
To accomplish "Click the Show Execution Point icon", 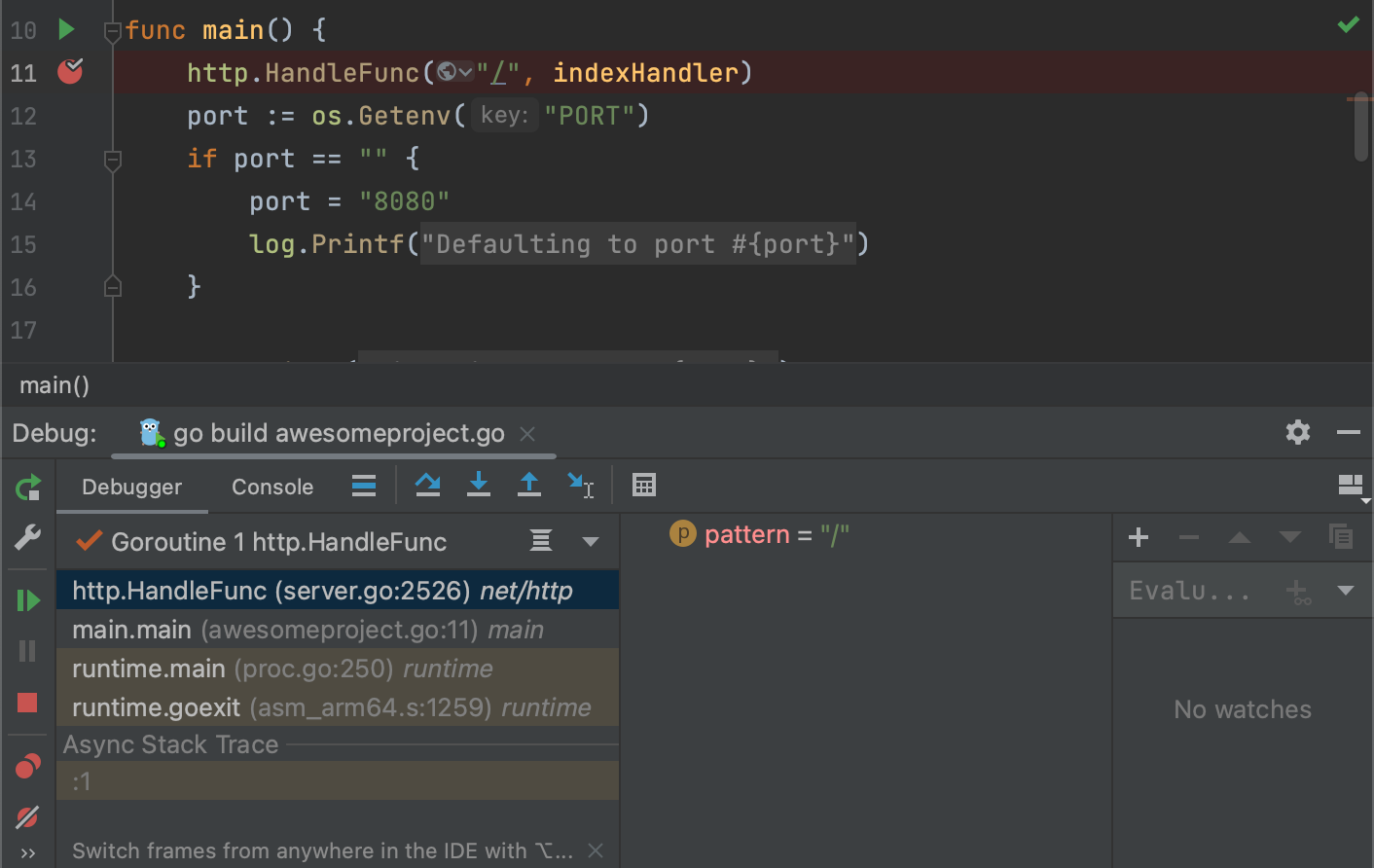I will pyautogui.click(x=364, y=485).
